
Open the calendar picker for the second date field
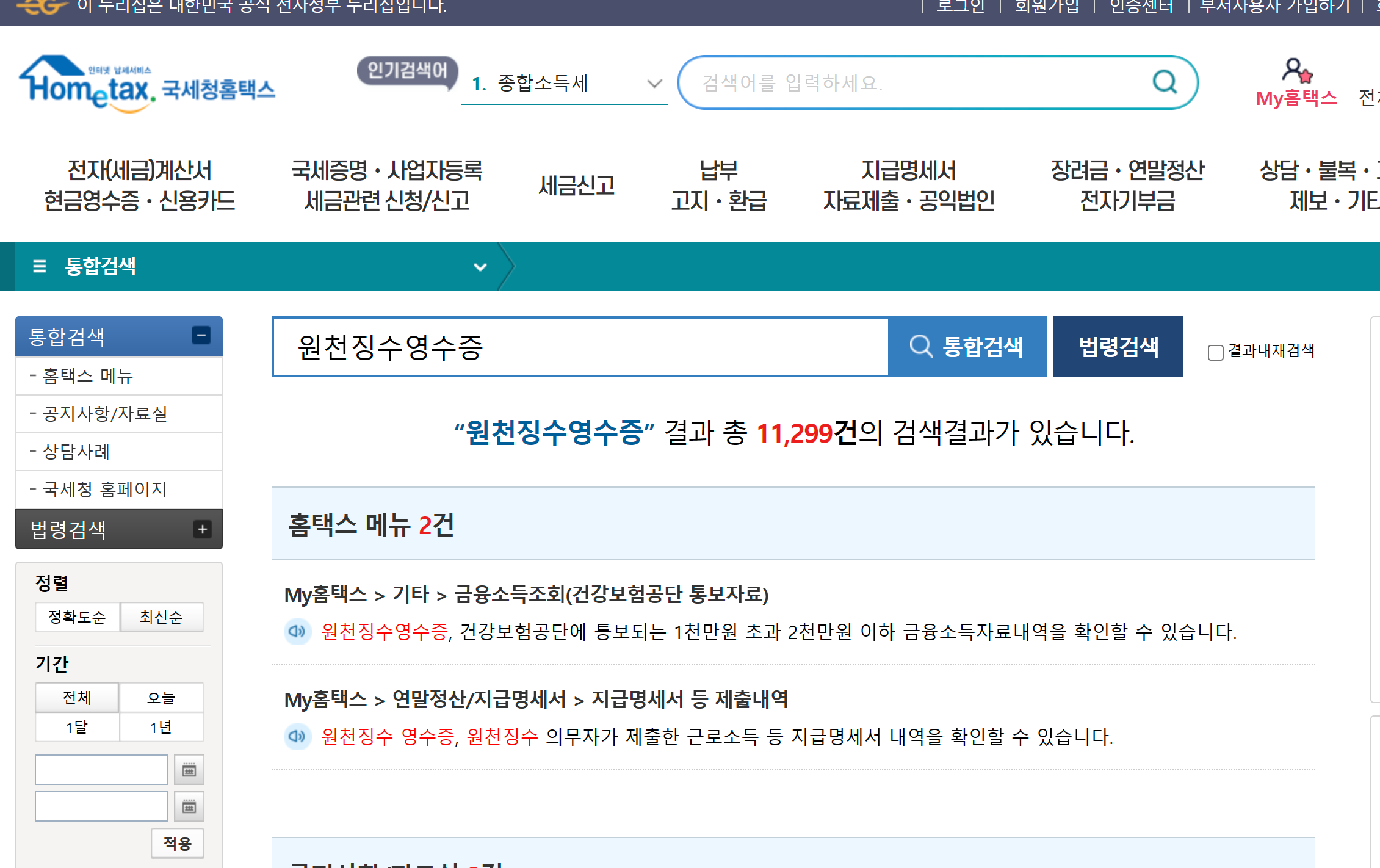(x=189, y=806)
